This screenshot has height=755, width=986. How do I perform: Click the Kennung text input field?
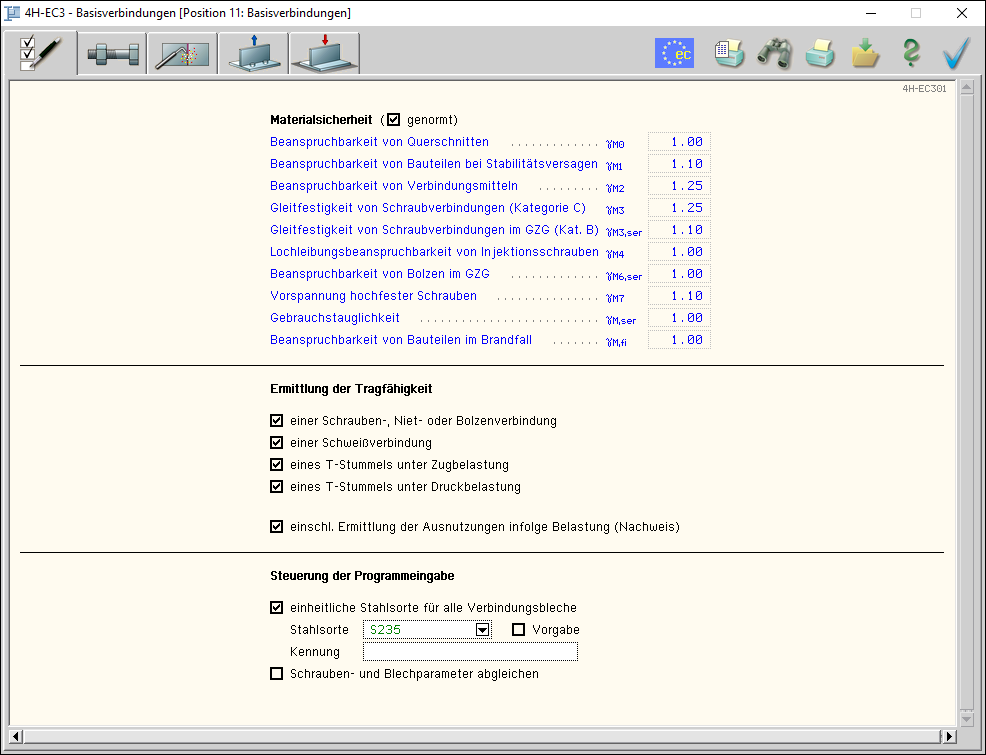click(470, 652)
